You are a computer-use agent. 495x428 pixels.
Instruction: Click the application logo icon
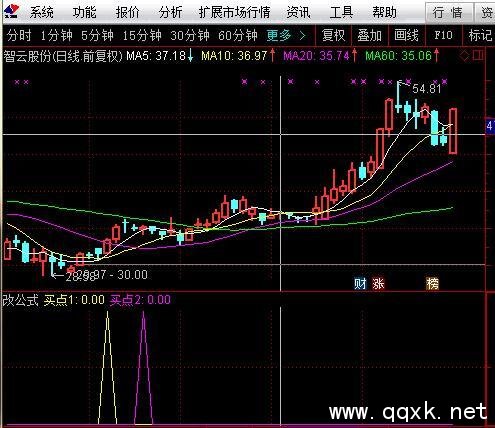pos(12,11)
